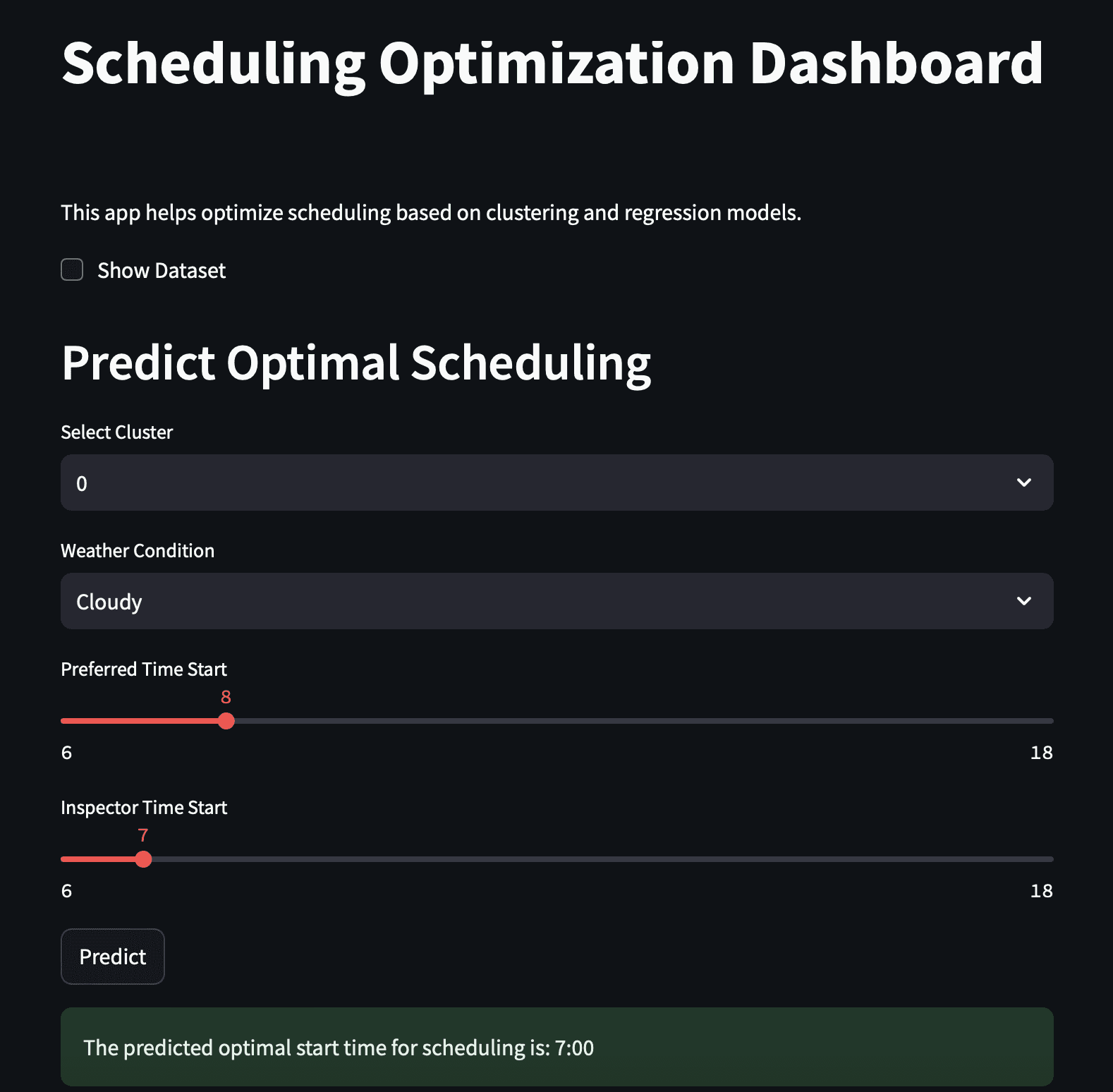Click the Select Cluster chevron arrow
Viewport: 1113px width, 1092px height.
(x=1024, y=483)
